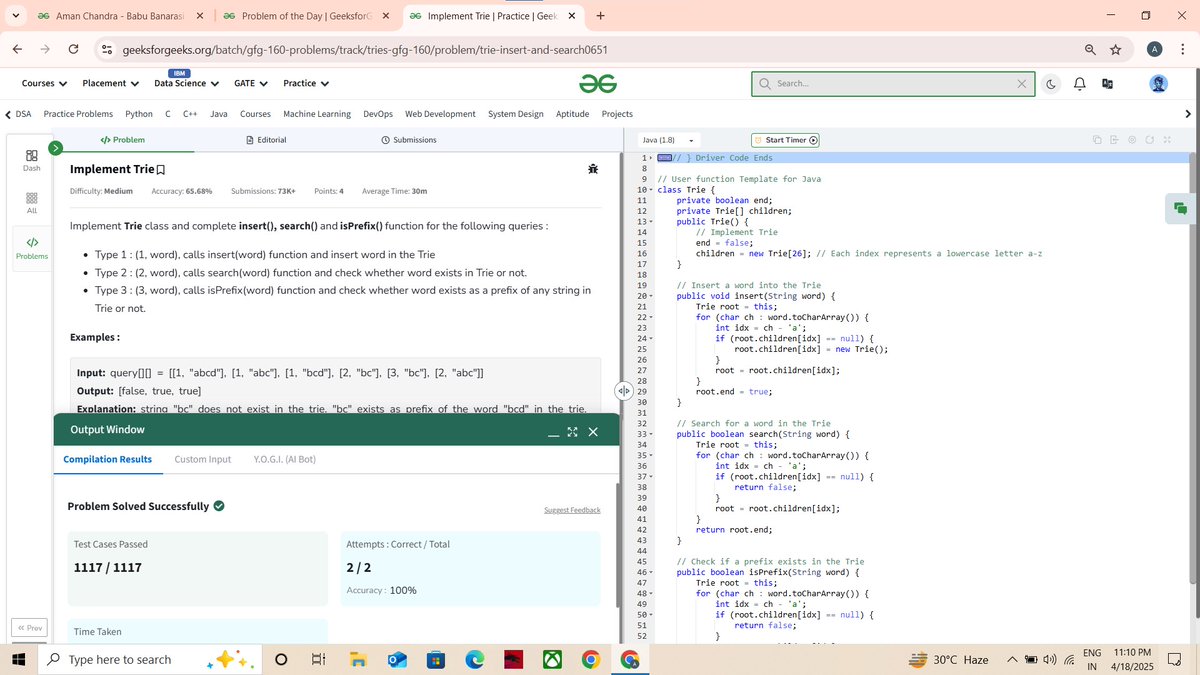Open Xbox app from the taskbar
This screenshot has width=1200, height=675.
coord(552,659)
